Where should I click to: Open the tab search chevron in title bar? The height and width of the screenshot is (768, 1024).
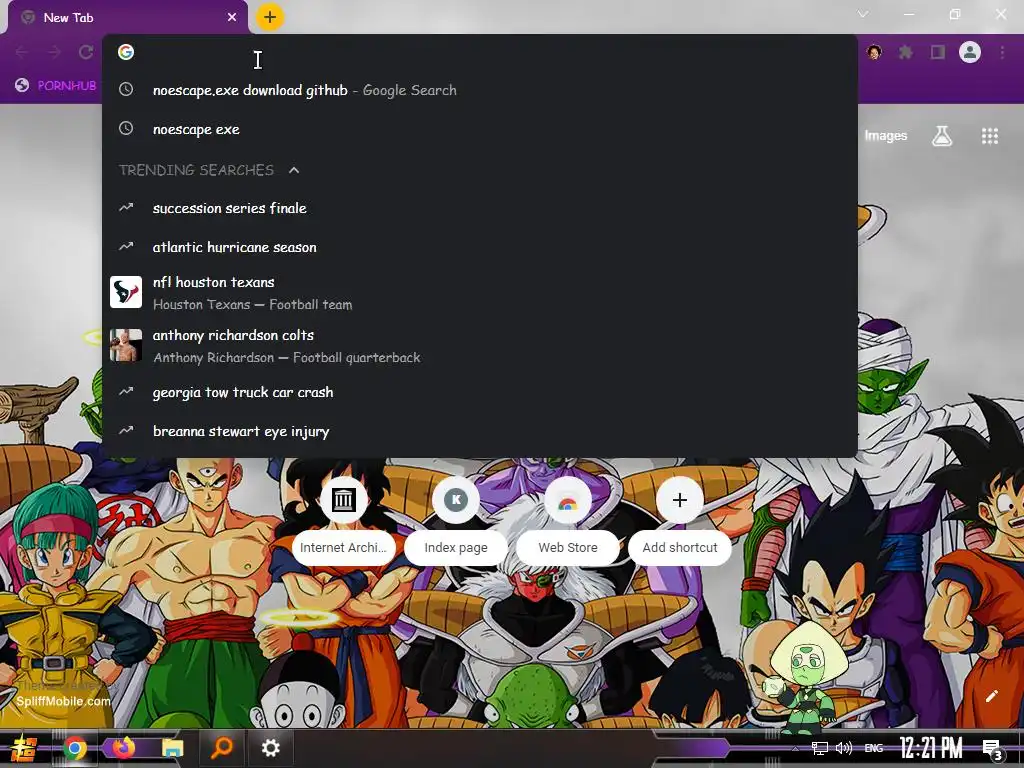863,14
